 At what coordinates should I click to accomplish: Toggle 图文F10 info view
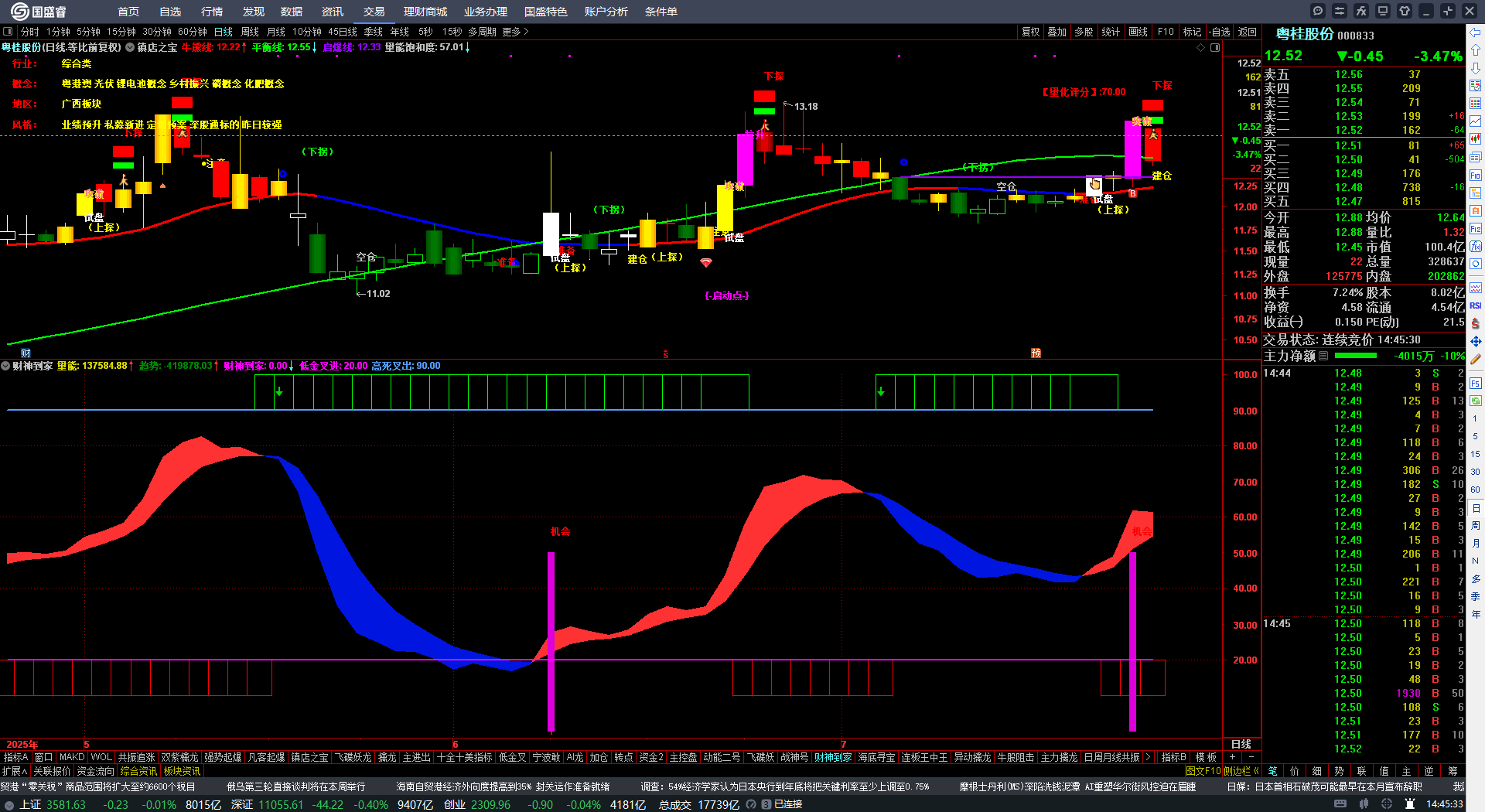click(1203, 771)
